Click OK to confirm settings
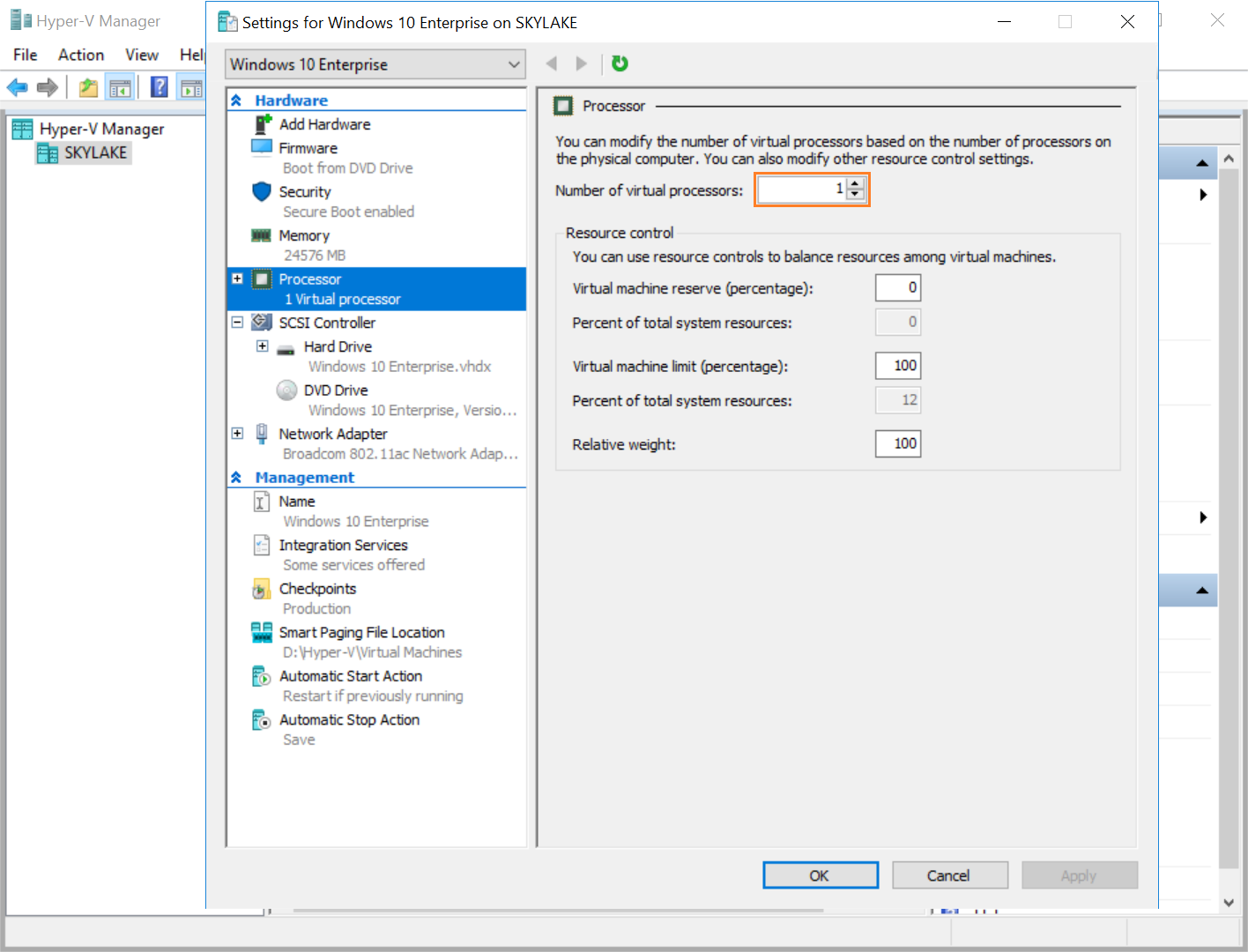1248x952 pixels. pos(820,875)
